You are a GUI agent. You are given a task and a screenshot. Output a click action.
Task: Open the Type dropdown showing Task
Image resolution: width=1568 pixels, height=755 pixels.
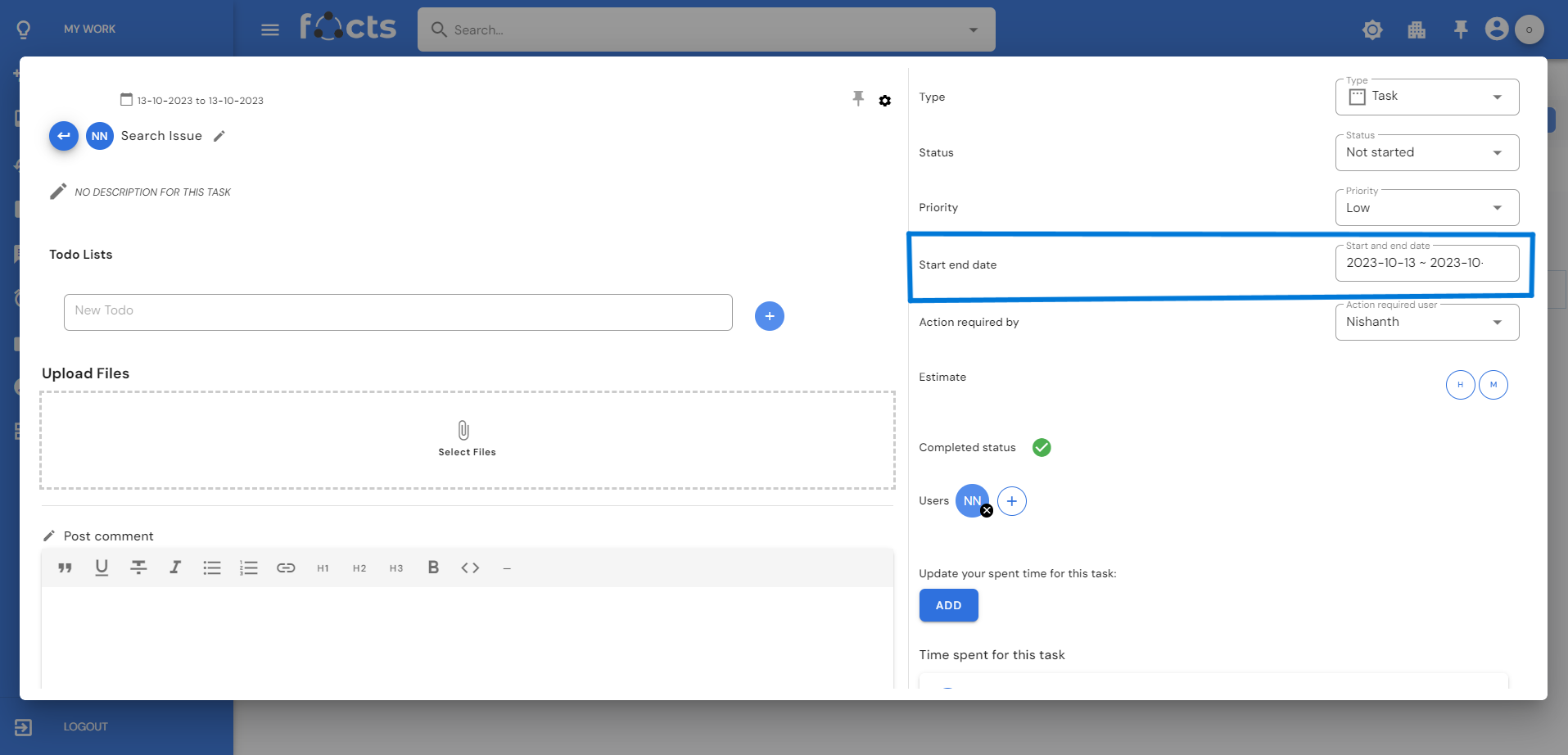1426,97
